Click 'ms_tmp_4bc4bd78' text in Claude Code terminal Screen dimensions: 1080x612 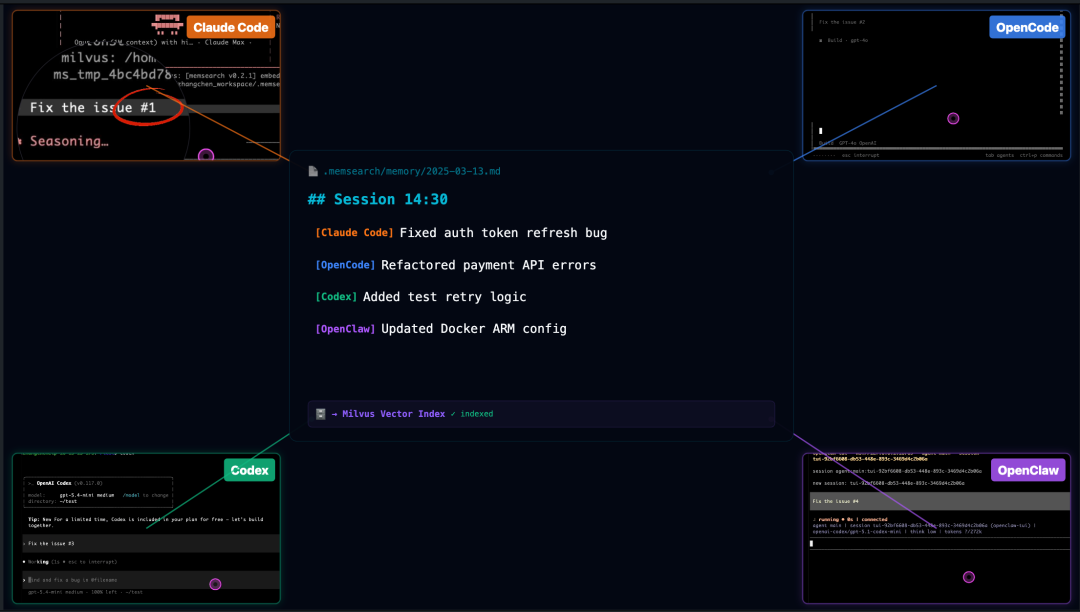point(112,74)
